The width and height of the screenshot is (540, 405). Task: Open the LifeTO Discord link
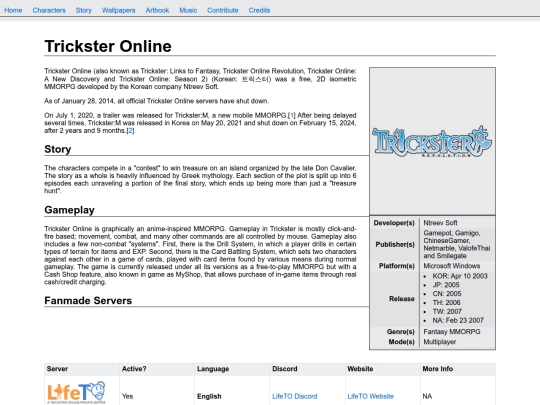pos(294,396)
